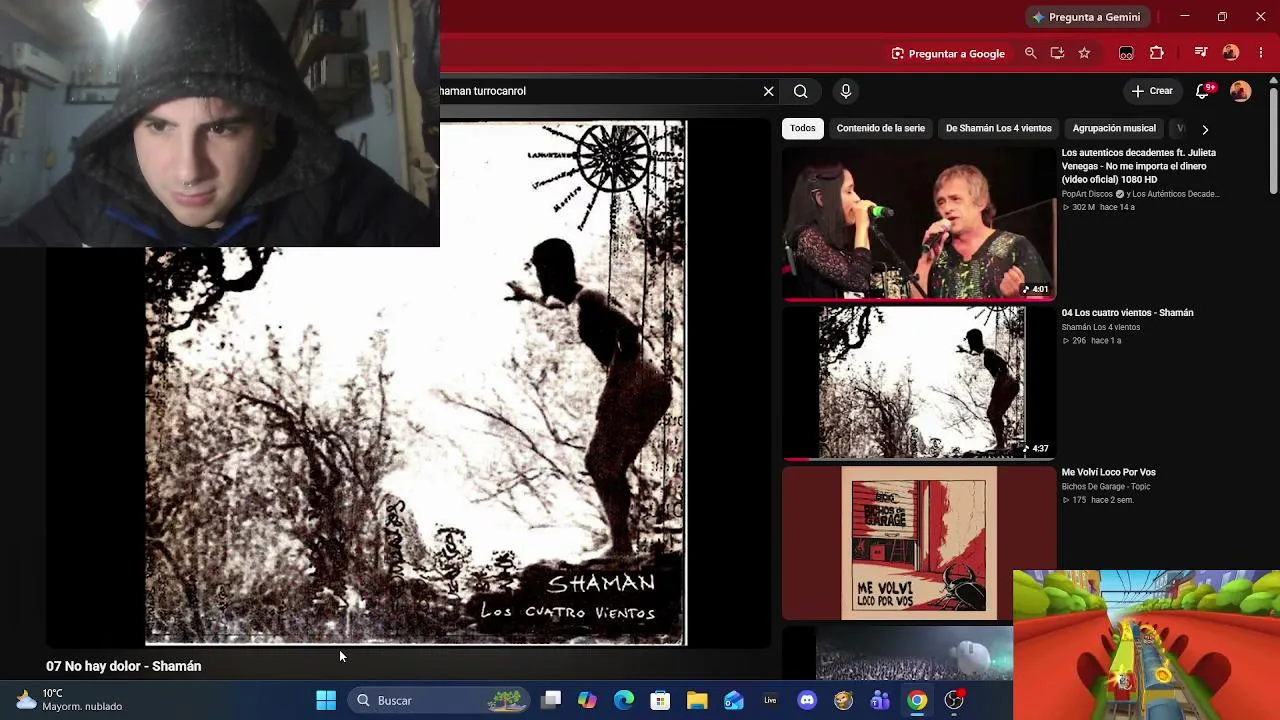Open title 04 Los cuatro vientos - Shamán
Image resolution: width=1280 pixels, height=720 pixels.
pos(1127,313)
